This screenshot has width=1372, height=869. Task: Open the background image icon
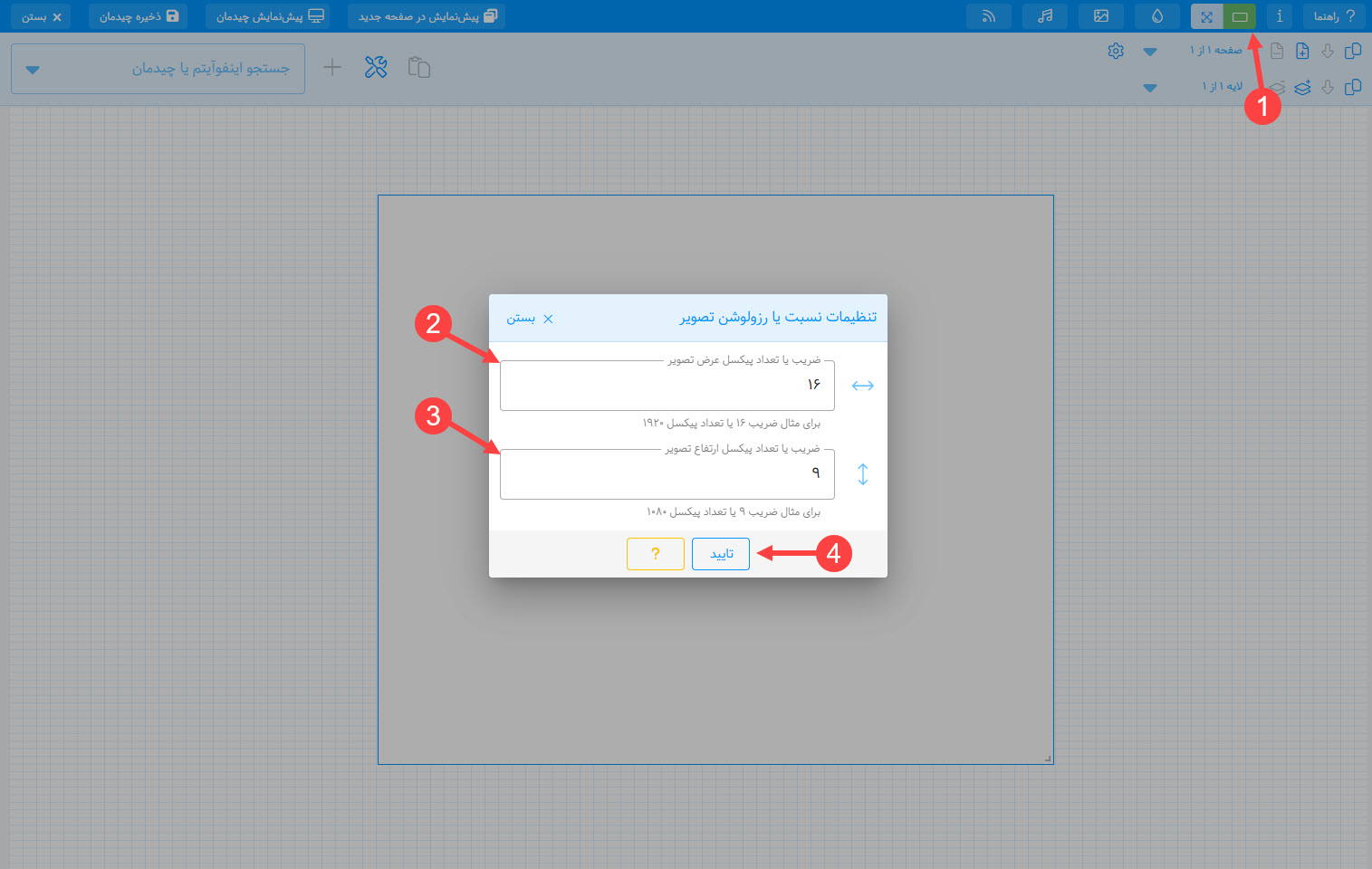1101,16
